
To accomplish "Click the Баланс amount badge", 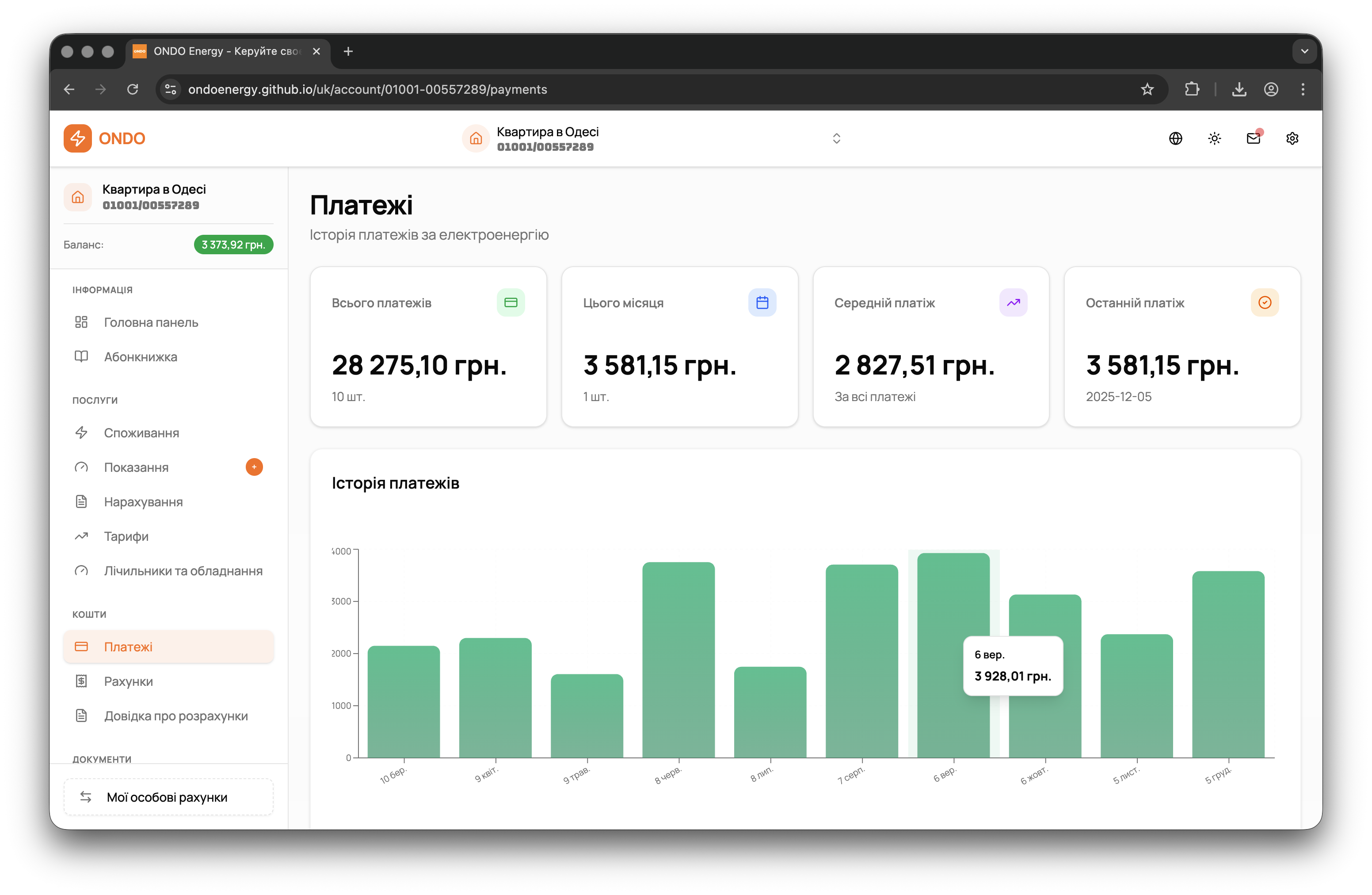I will click(233, 245).
